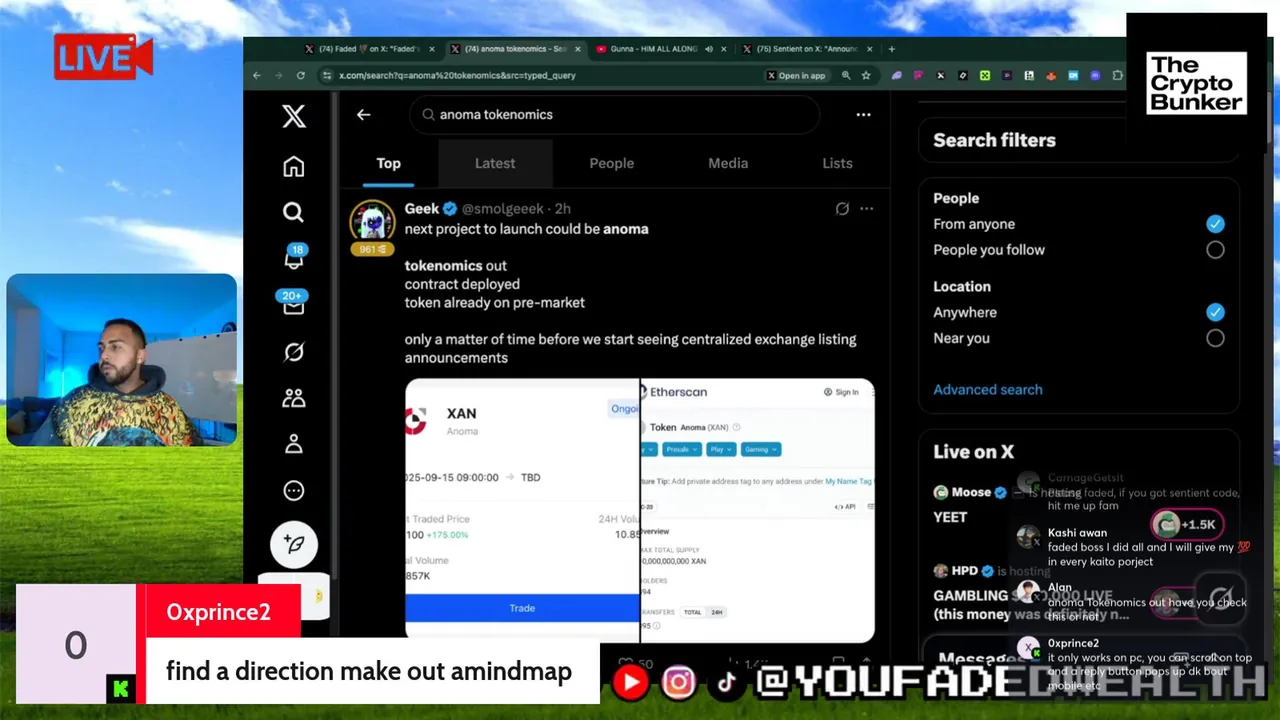
Task: Open search options three-dot menu
Action: [x=863, y=114]
